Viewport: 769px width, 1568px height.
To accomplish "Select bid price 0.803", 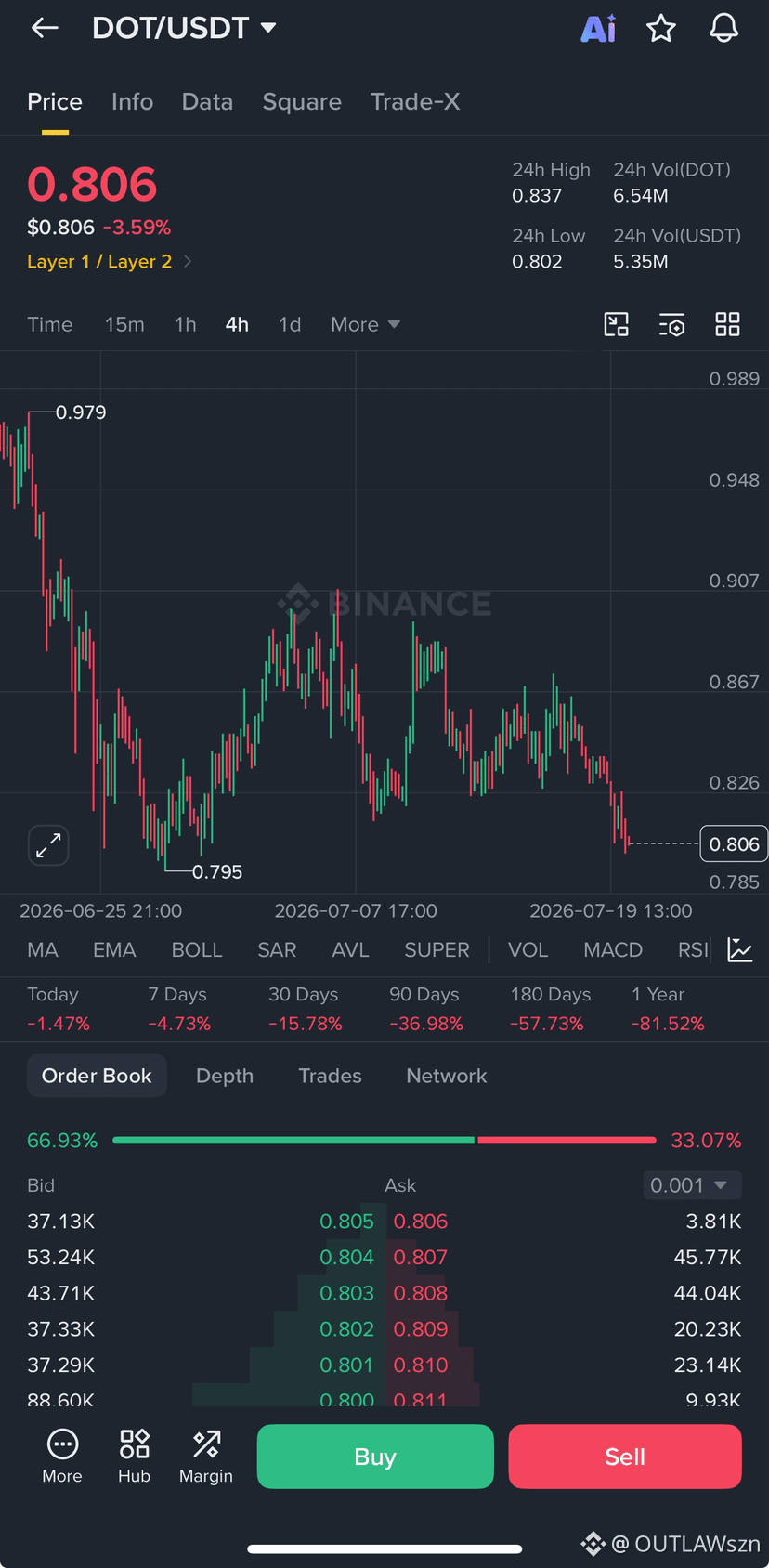I will [346, 1293].
